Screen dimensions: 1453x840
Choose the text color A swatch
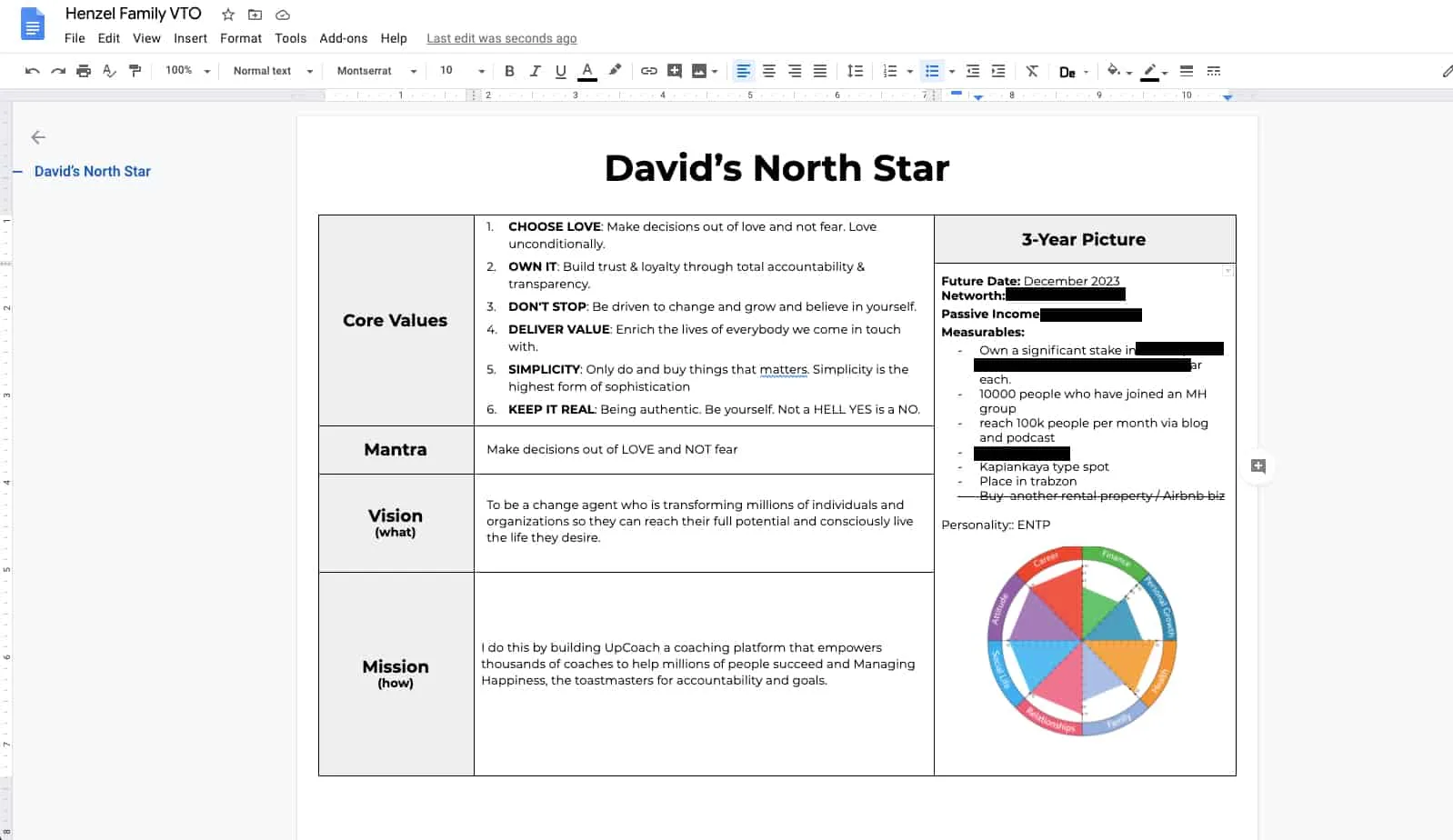click(587, 71)
